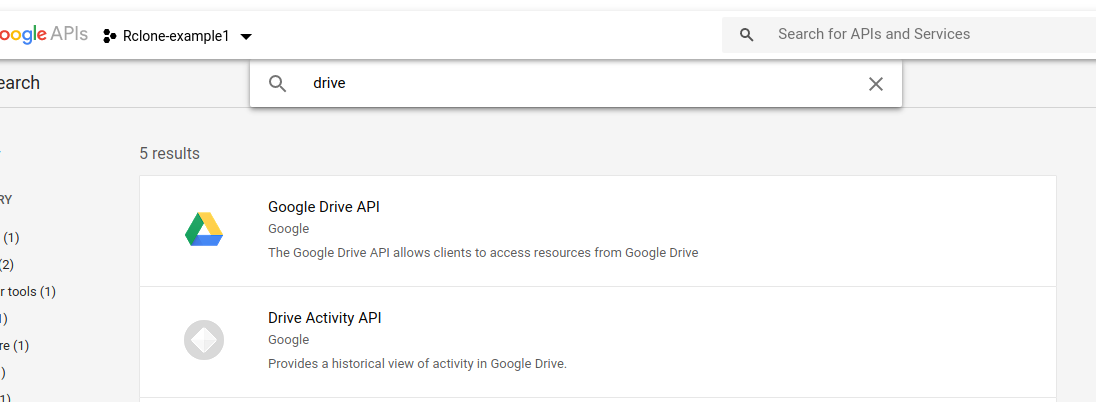1096x402 pixels.
Task: Open the Google APIs logo home link
Action: coord(43,34)
